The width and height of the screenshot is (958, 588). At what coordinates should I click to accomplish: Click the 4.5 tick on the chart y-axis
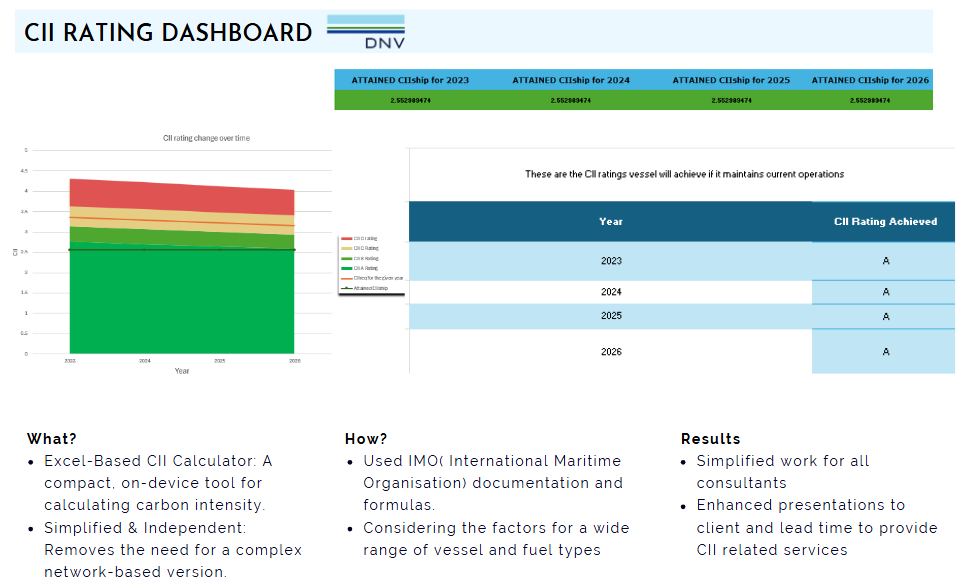pyautogui.click(x=24, y=171)
